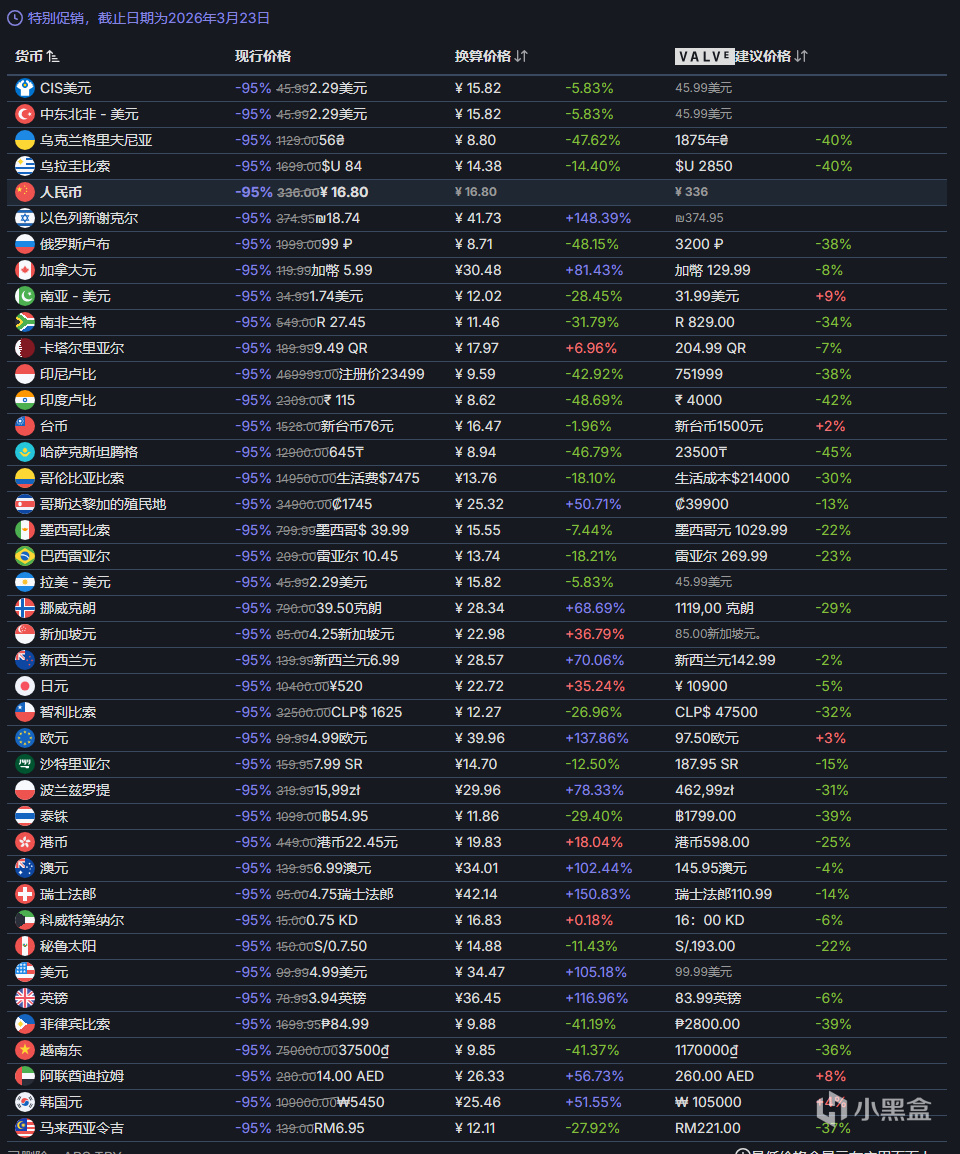Screen dimensions: 960x1154
Task: Click the Hong Kong flag for 港币
Action: (25, 842)
